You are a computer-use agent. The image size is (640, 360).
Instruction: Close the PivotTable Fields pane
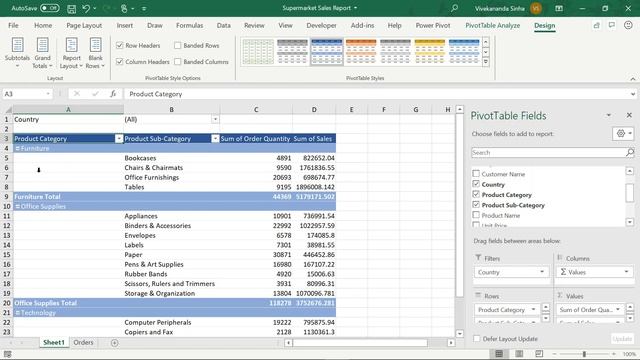coord(629,116)
